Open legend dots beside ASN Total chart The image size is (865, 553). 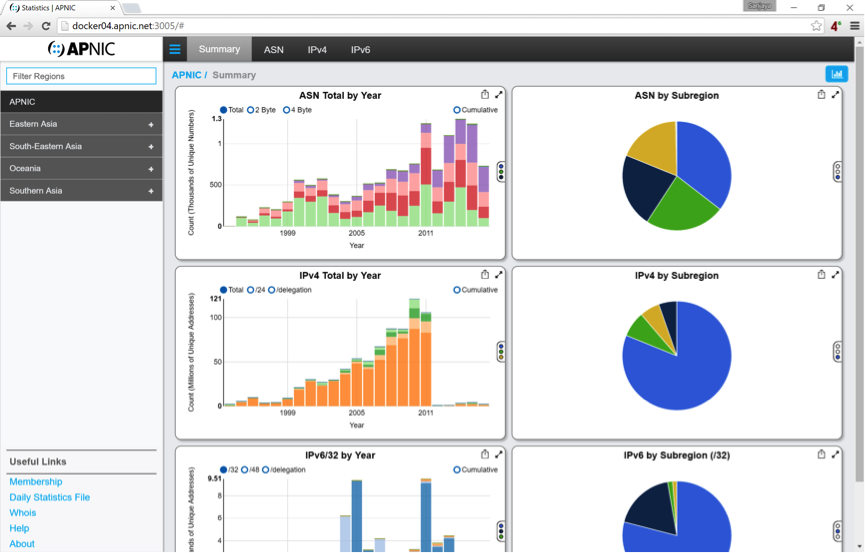point(501,172)
